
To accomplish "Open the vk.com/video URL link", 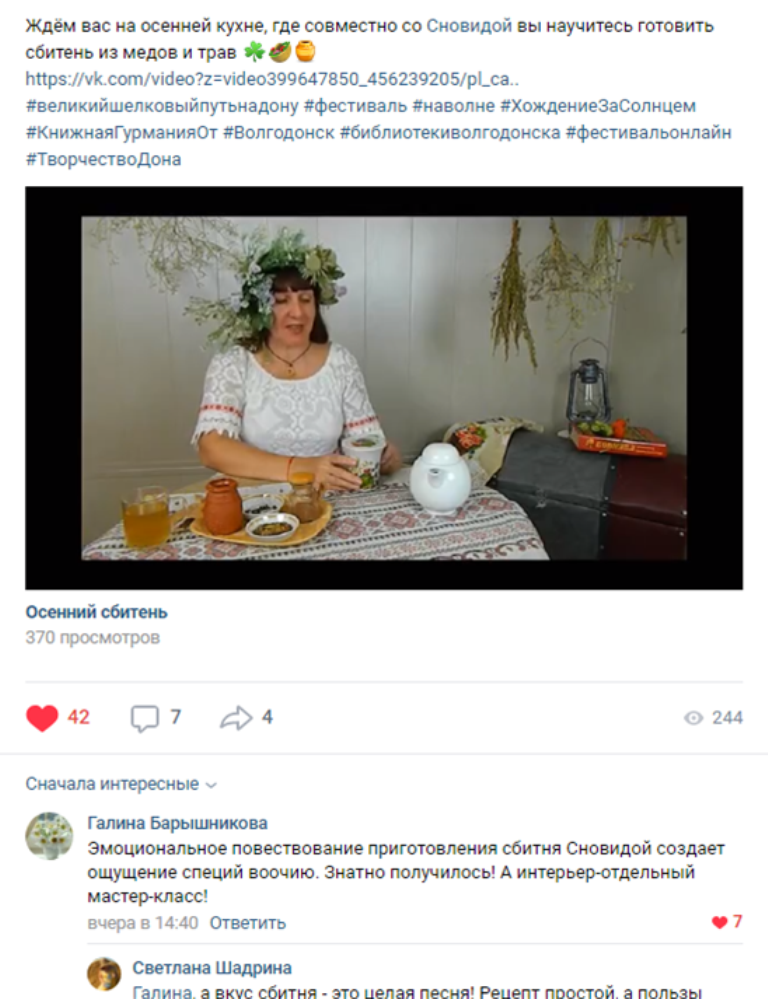I will [272, 79].
